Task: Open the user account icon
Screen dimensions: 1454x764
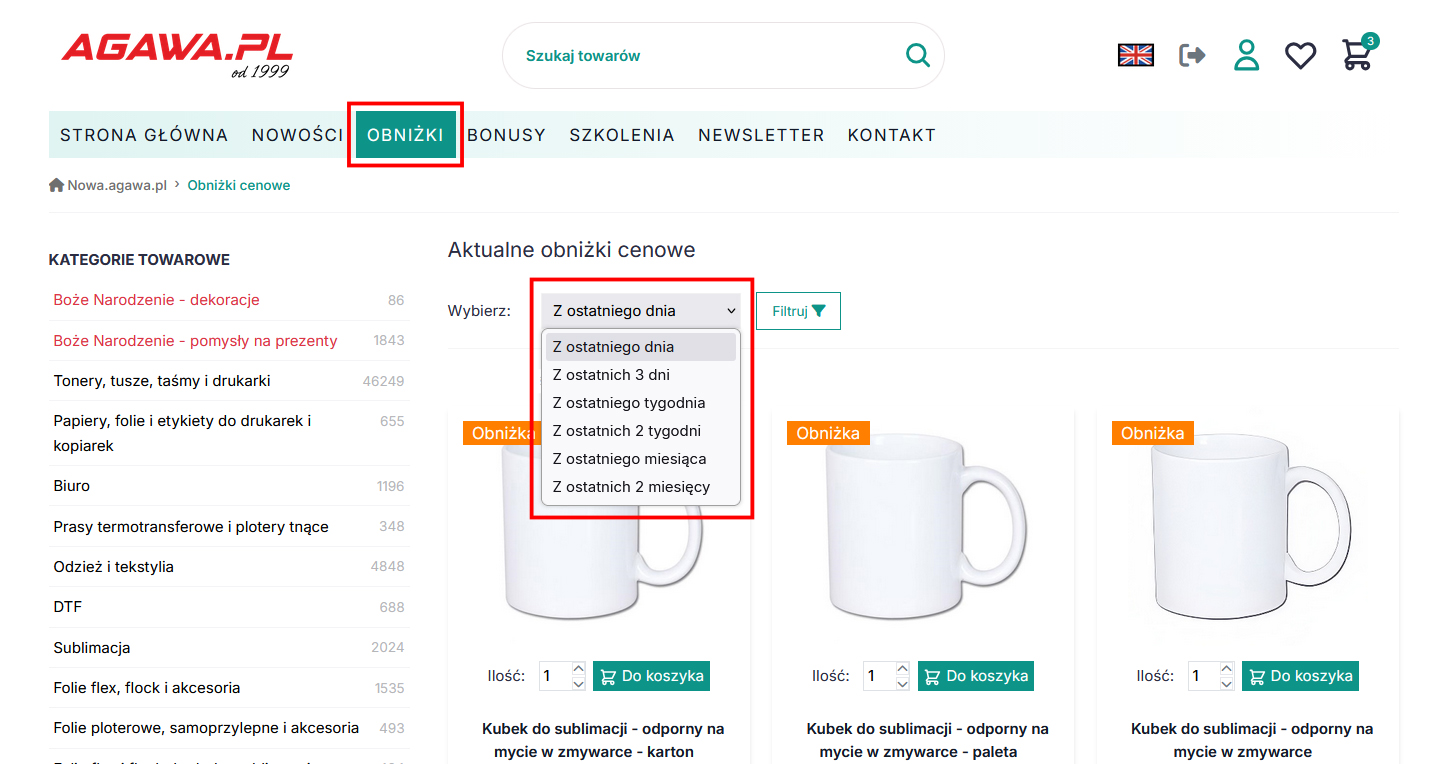Action: [1246, 55]
